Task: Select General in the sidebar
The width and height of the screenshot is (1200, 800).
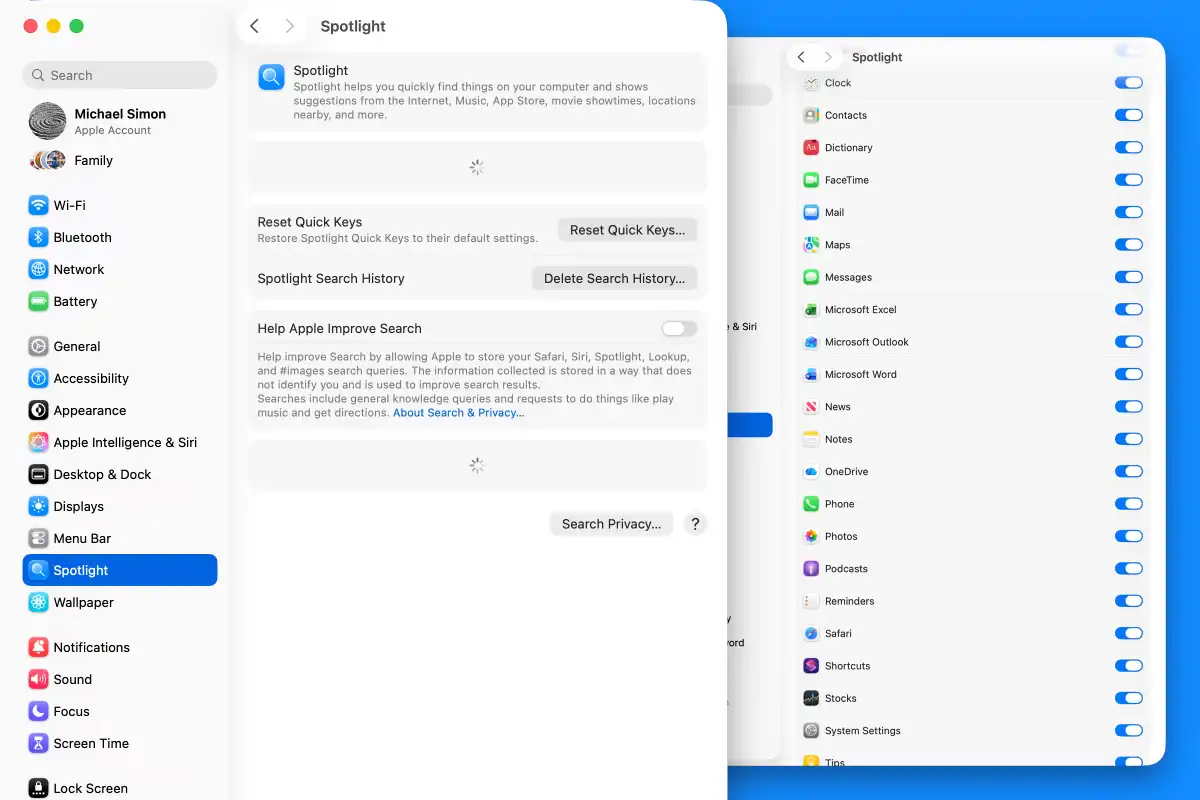Action: coord(119,346)
